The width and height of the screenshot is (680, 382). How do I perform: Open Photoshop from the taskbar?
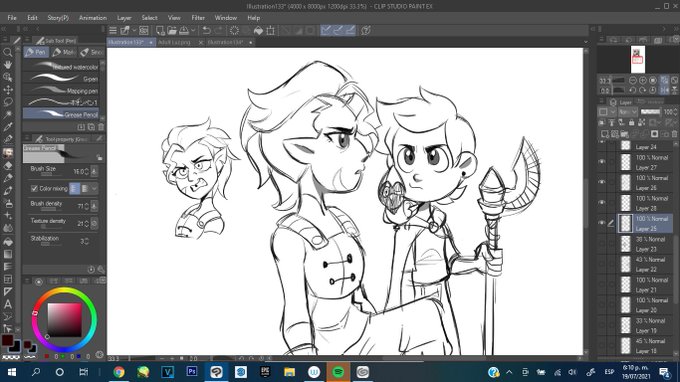pyautogui.click(x=192, y=372)
